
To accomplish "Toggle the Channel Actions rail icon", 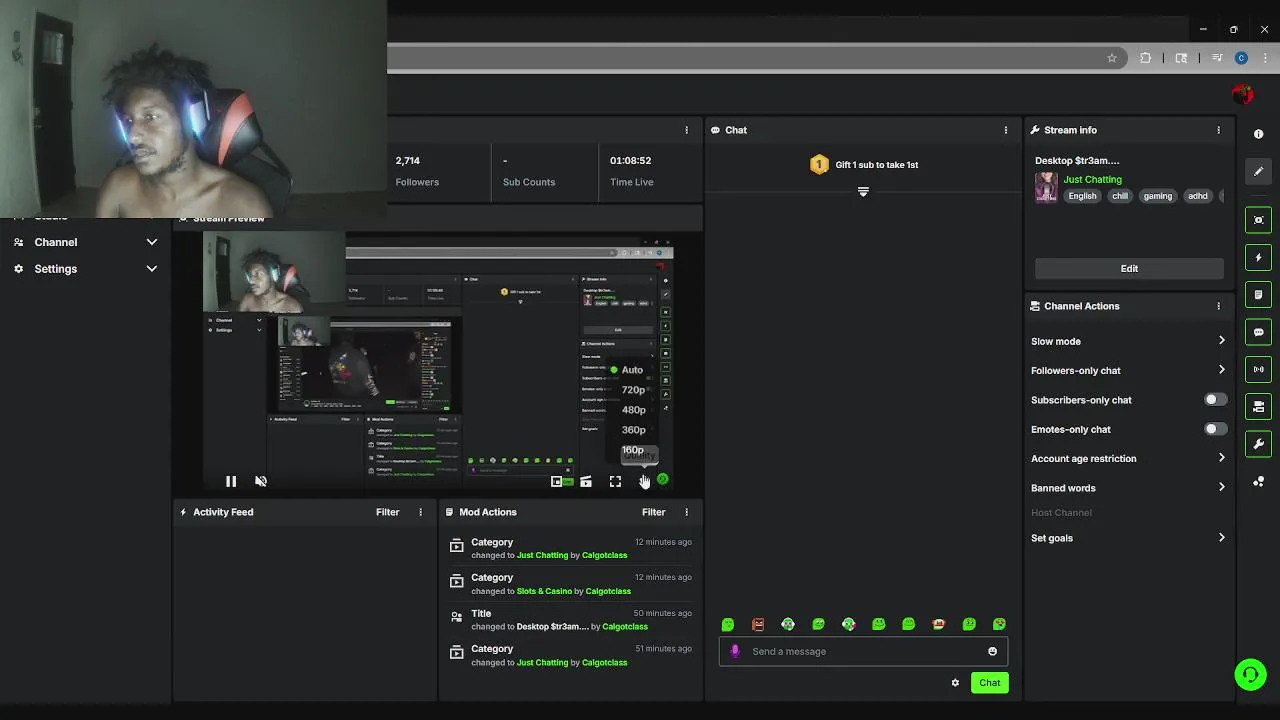I will (1258, 407).
